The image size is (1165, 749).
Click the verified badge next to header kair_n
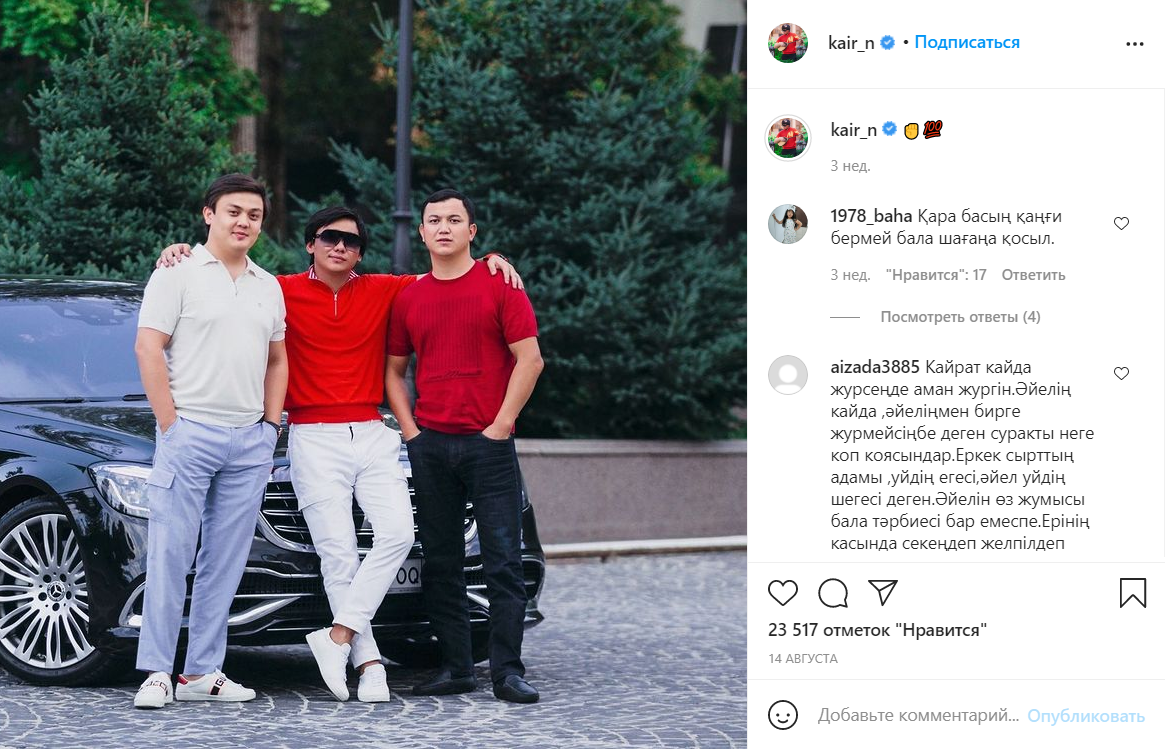coord(887,42)
